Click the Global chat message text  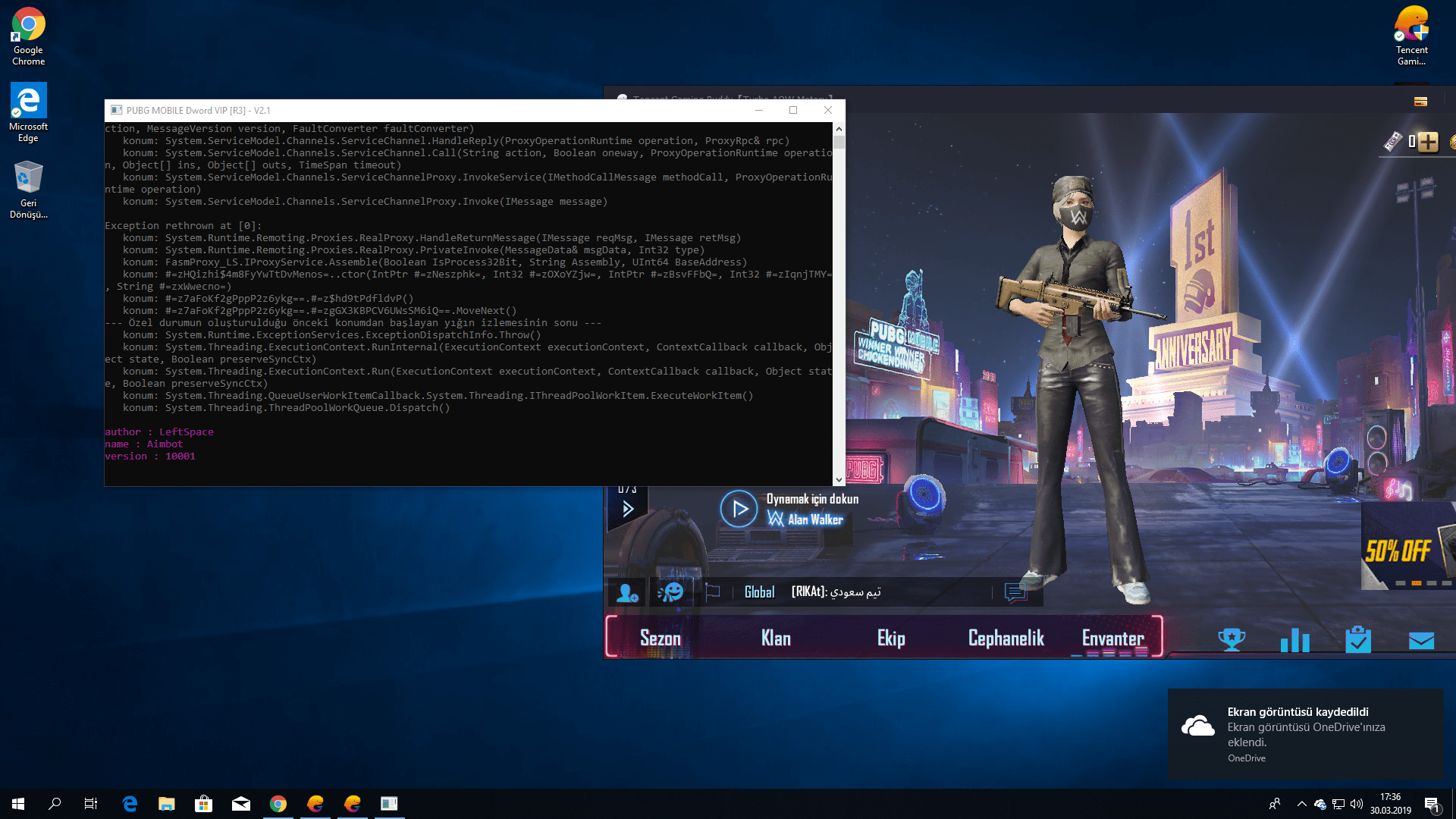coord(836,592)
